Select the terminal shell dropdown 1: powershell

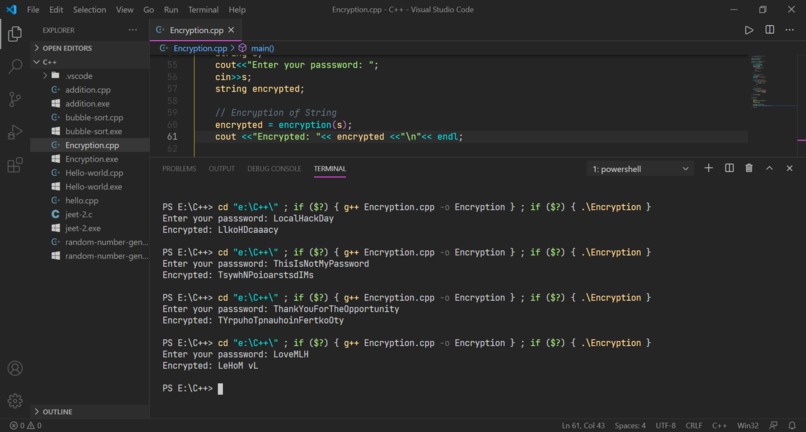(640, 169)
